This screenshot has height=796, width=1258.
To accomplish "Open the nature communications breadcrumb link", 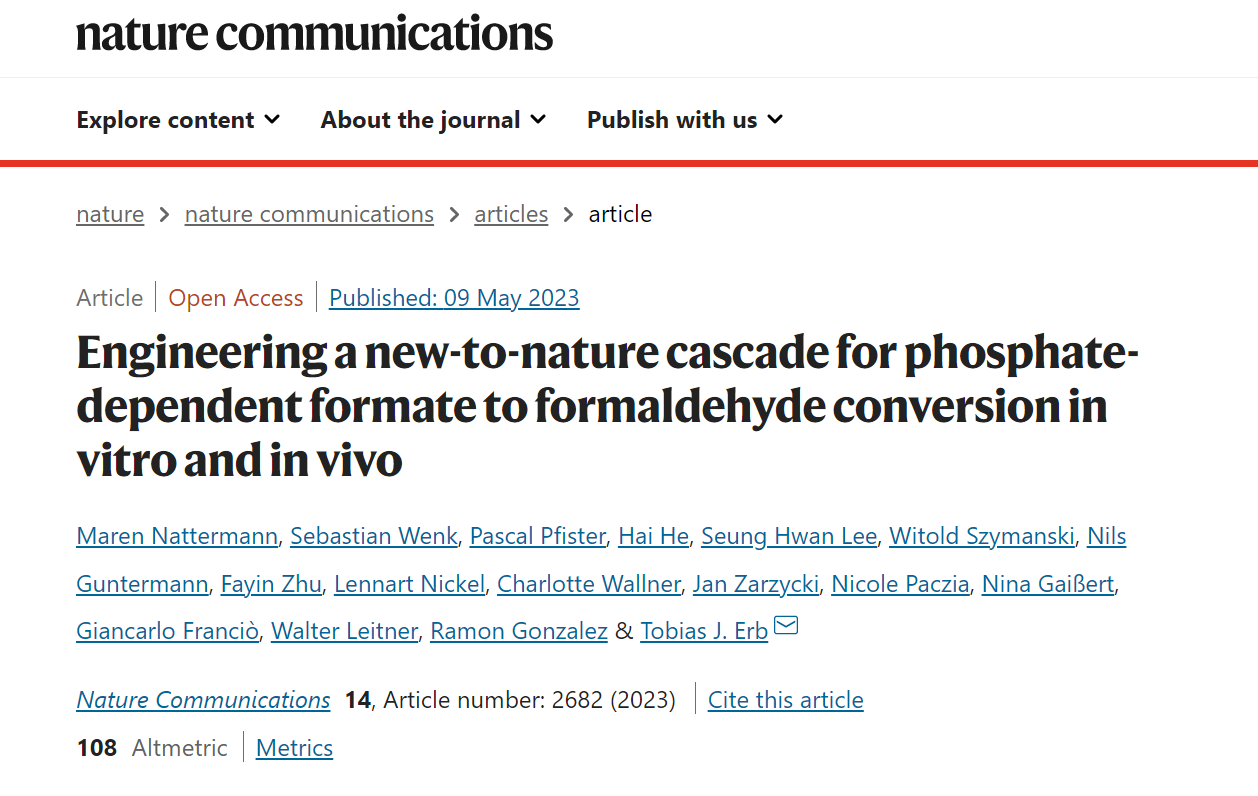I will click(309, 214).
